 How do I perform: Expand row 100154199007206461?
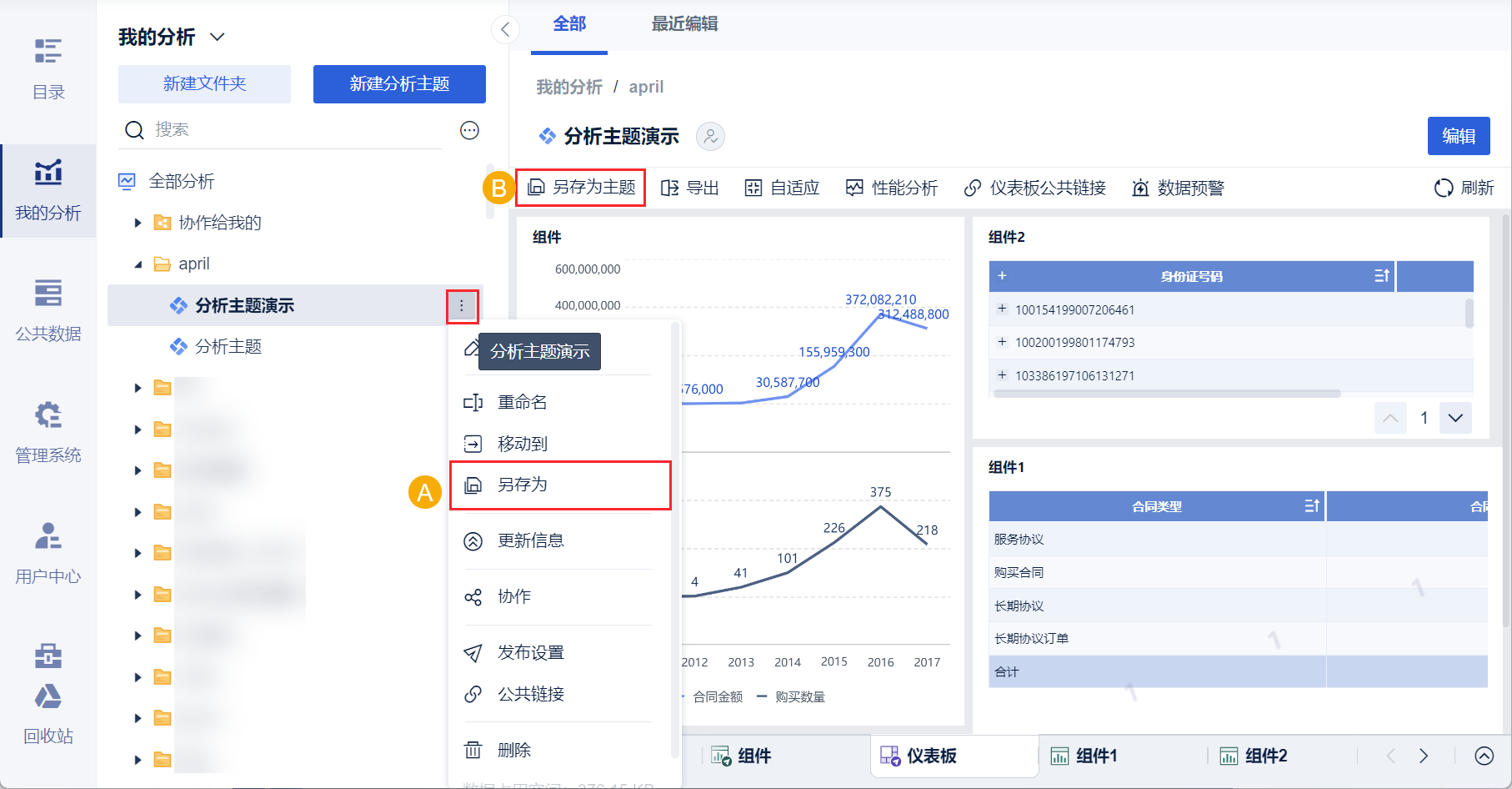(1002, 309)
